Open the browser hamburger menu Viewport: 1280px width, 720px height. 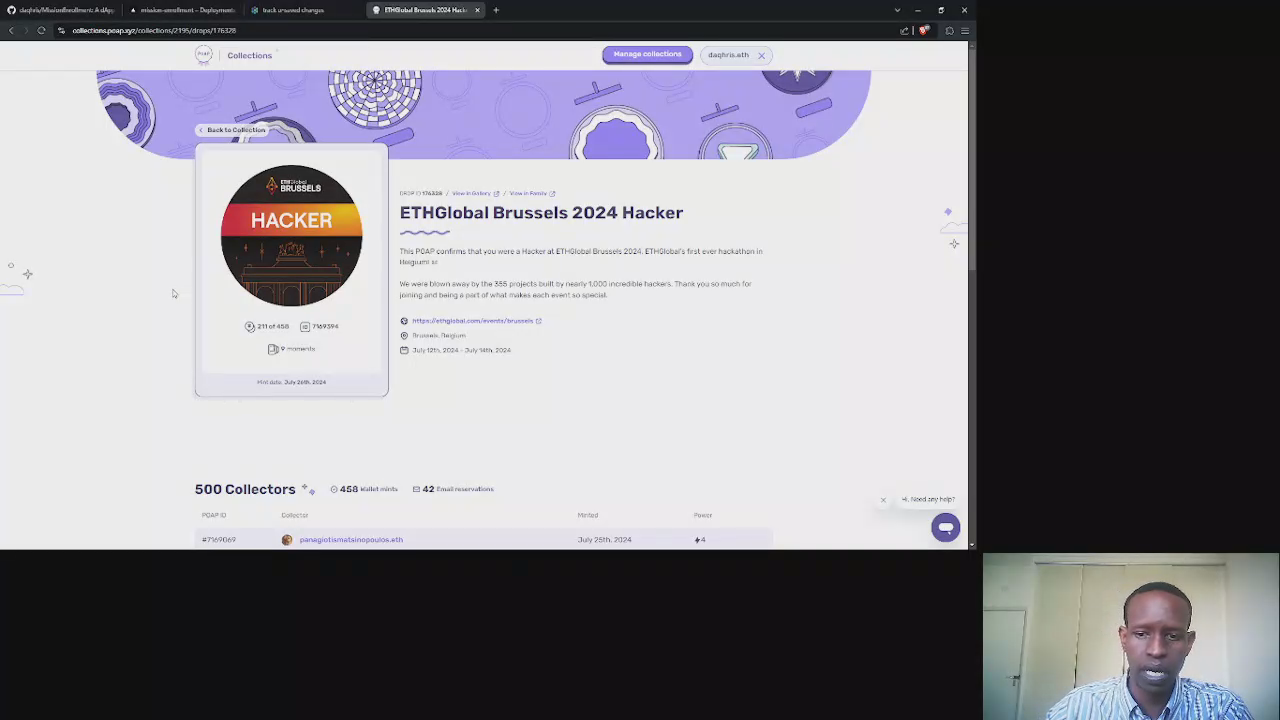click(965, 30)
